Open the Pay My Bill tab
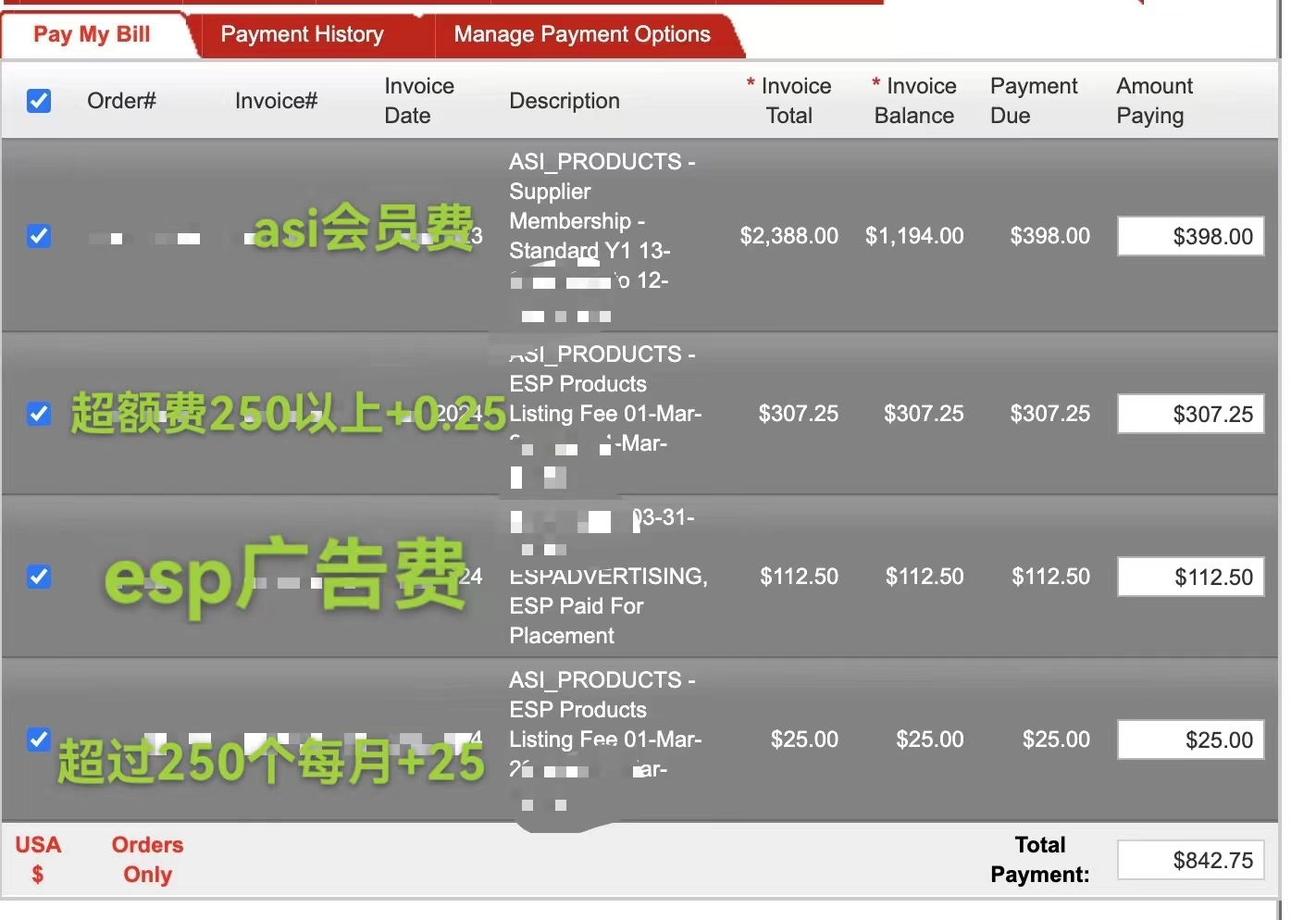Screen dimensions: 1316x920 tap(92, 35)
